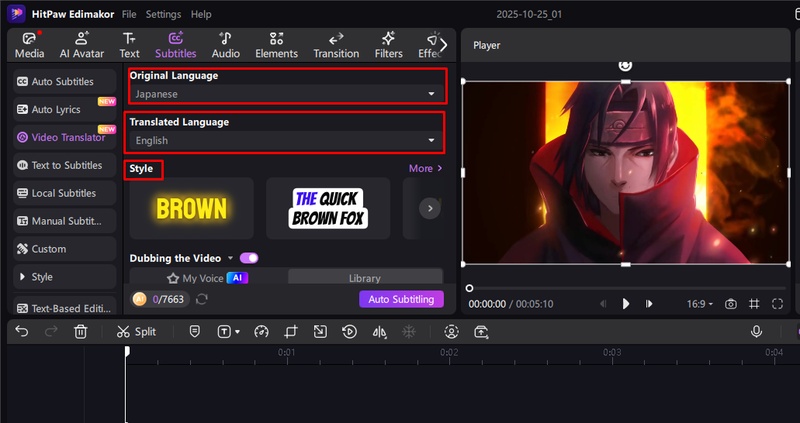The width and height of the screenshot is (800, 423).
Task: Toggle the Dubbing the Video switch
Action: click(249, 258)
